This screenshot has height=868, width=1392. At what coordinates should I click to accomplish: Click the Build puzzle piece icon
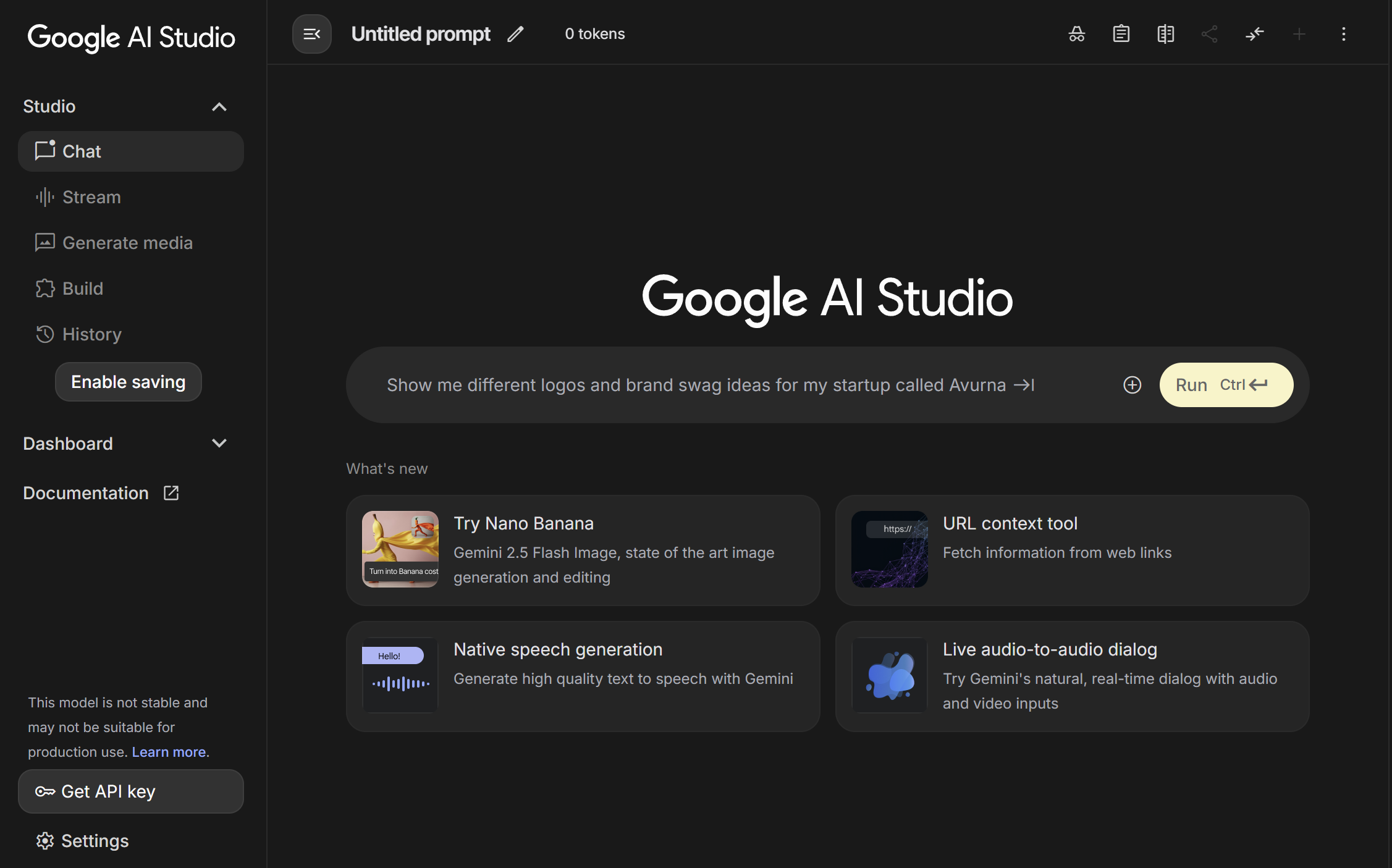pos(45,289)
